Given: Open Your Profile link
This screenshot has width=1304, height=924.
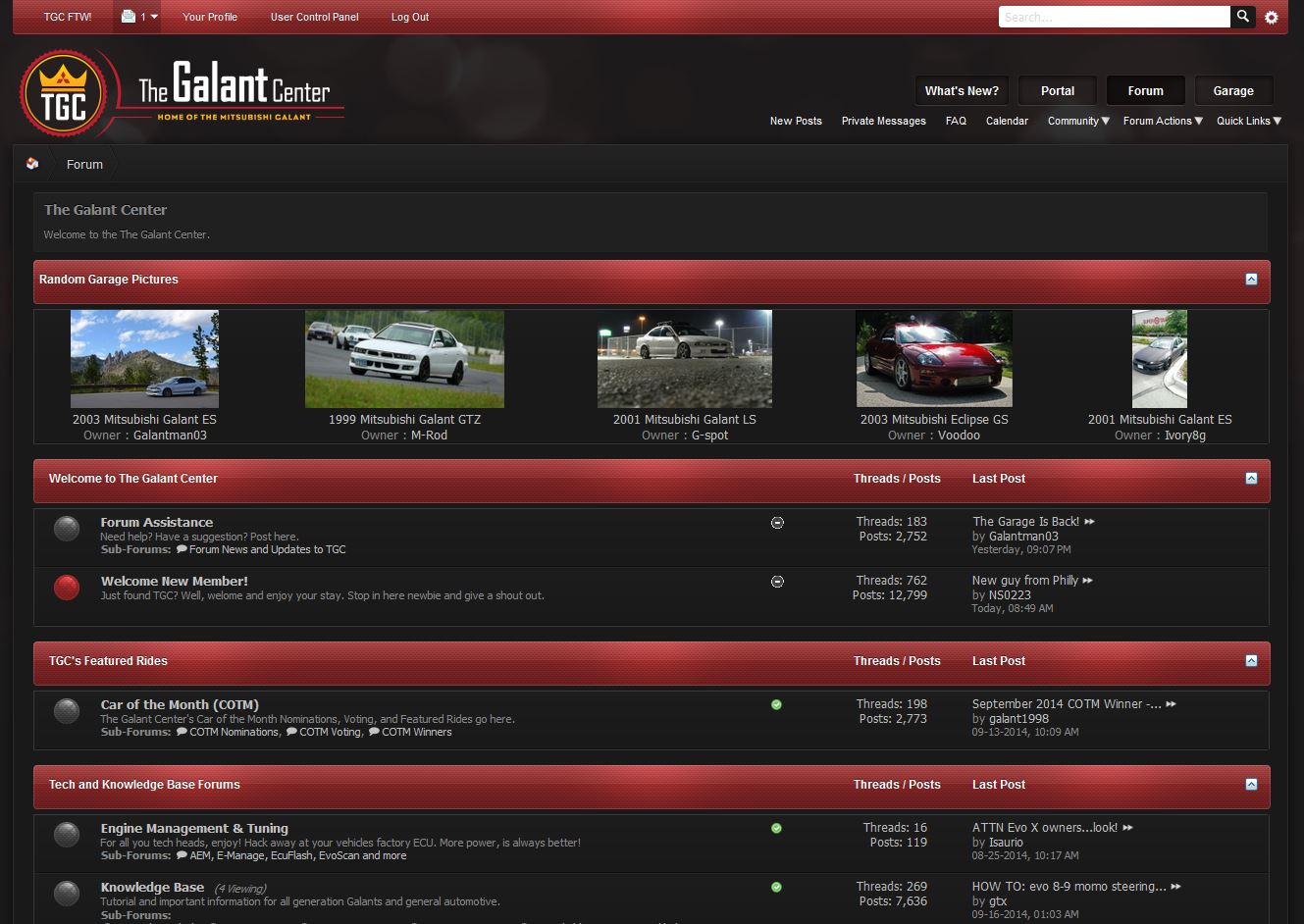Looking at the screenshot, I should pos(210,17).
